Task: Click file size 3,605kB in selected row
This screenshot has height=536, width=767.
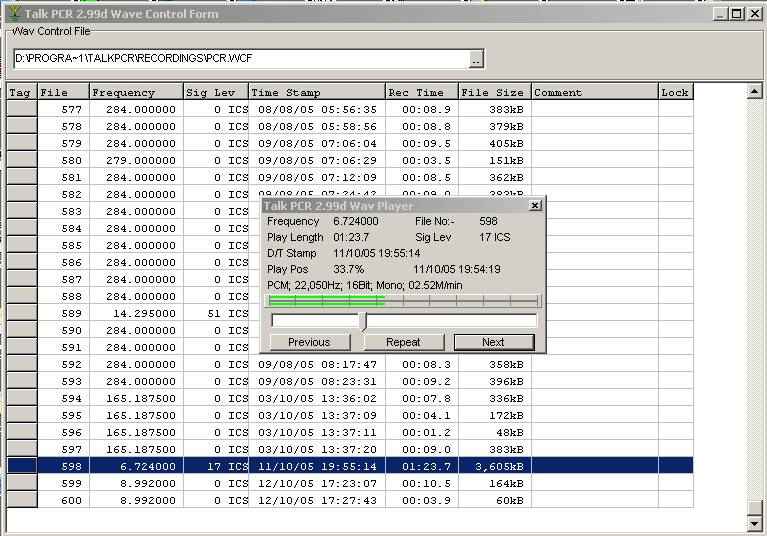Action: [495, 466]
